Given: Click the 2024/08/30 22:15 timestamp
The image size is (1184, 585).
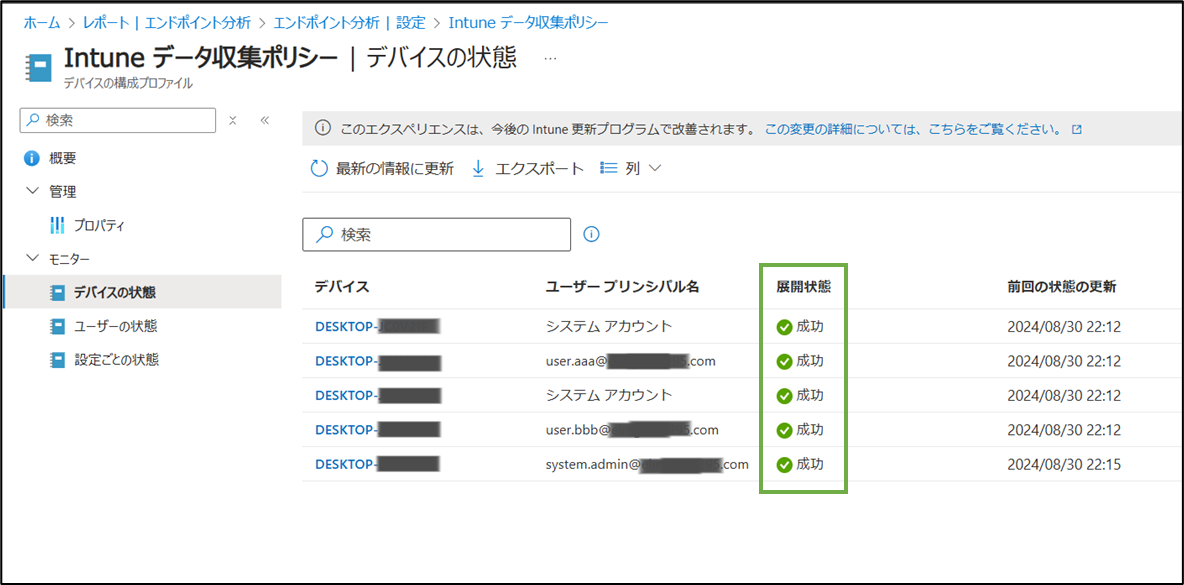Looking at the screenshot, I should click(1064, 464).
